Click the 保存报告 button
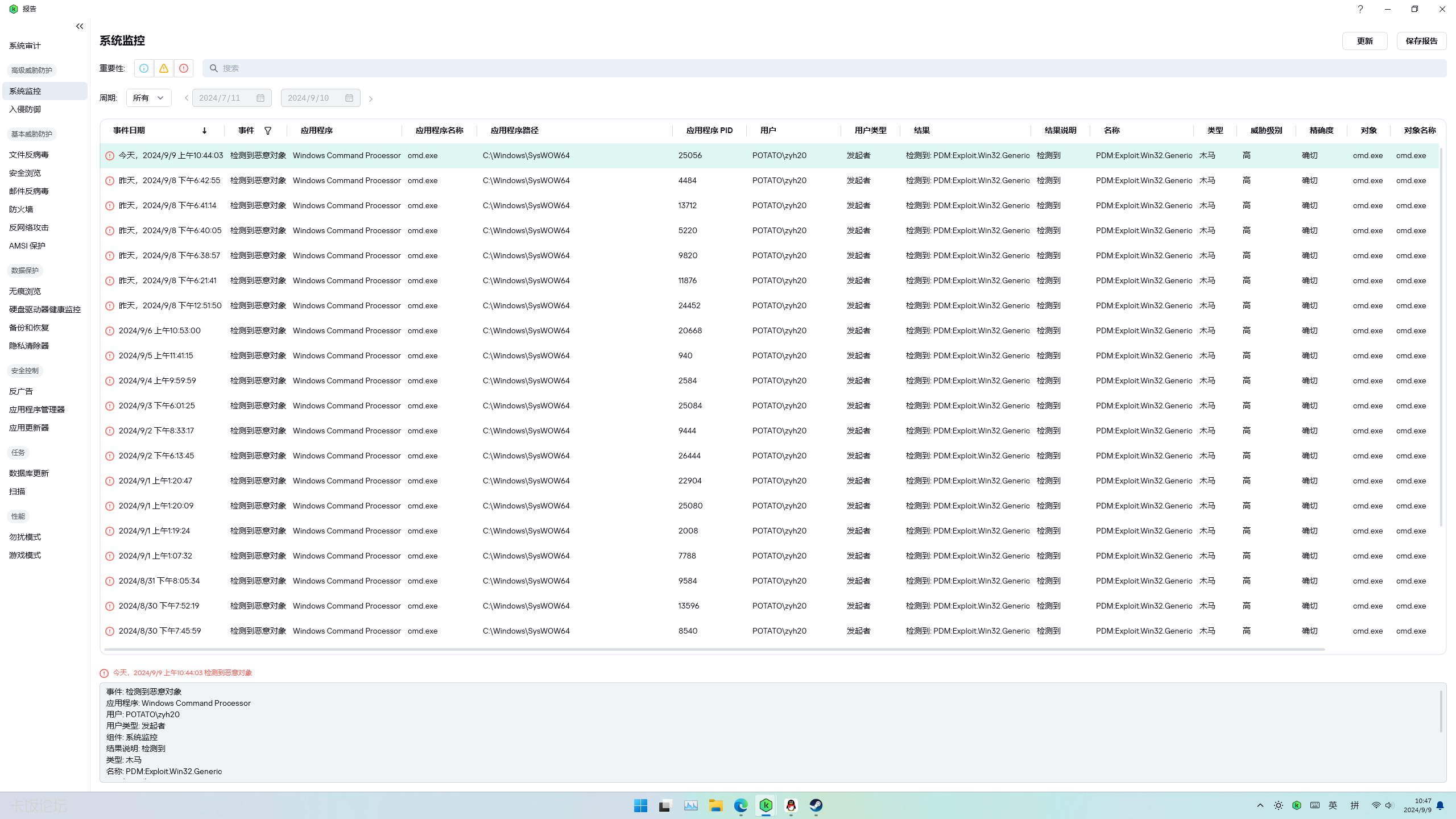 (1421, 41)
